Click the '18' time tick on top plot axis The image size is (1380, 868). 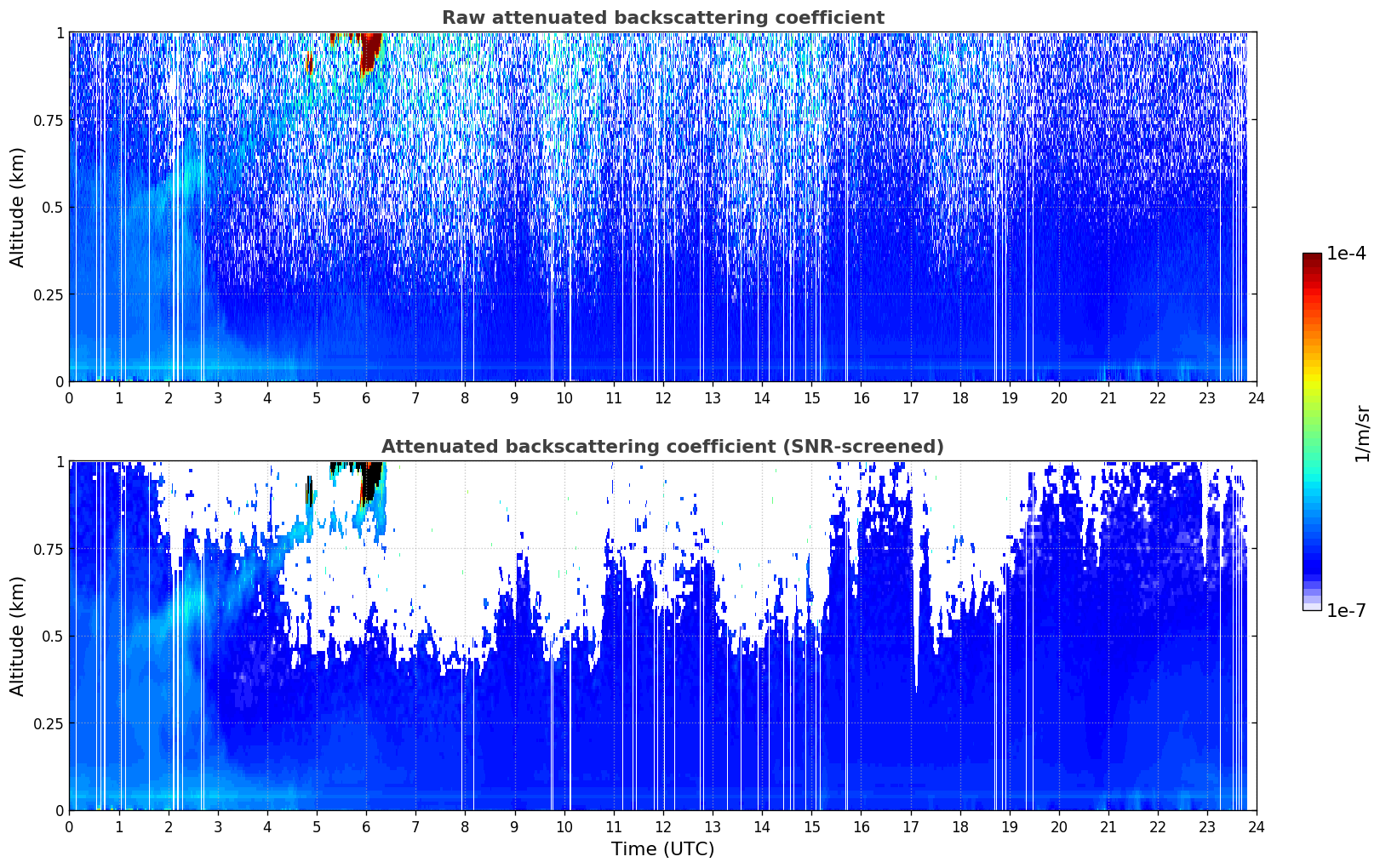tap(959, 397)
